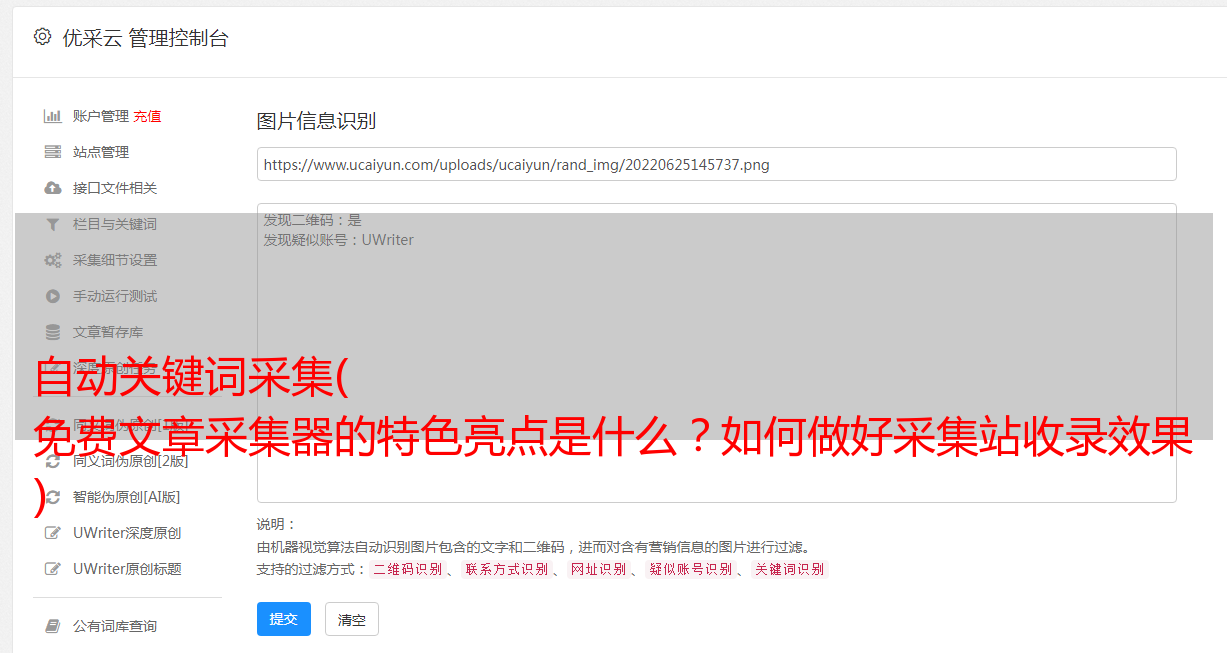This screenshot has width=1227, height=653.
Task: Click the gear icon beside 优采云 管理控制台
Action: 42,37
